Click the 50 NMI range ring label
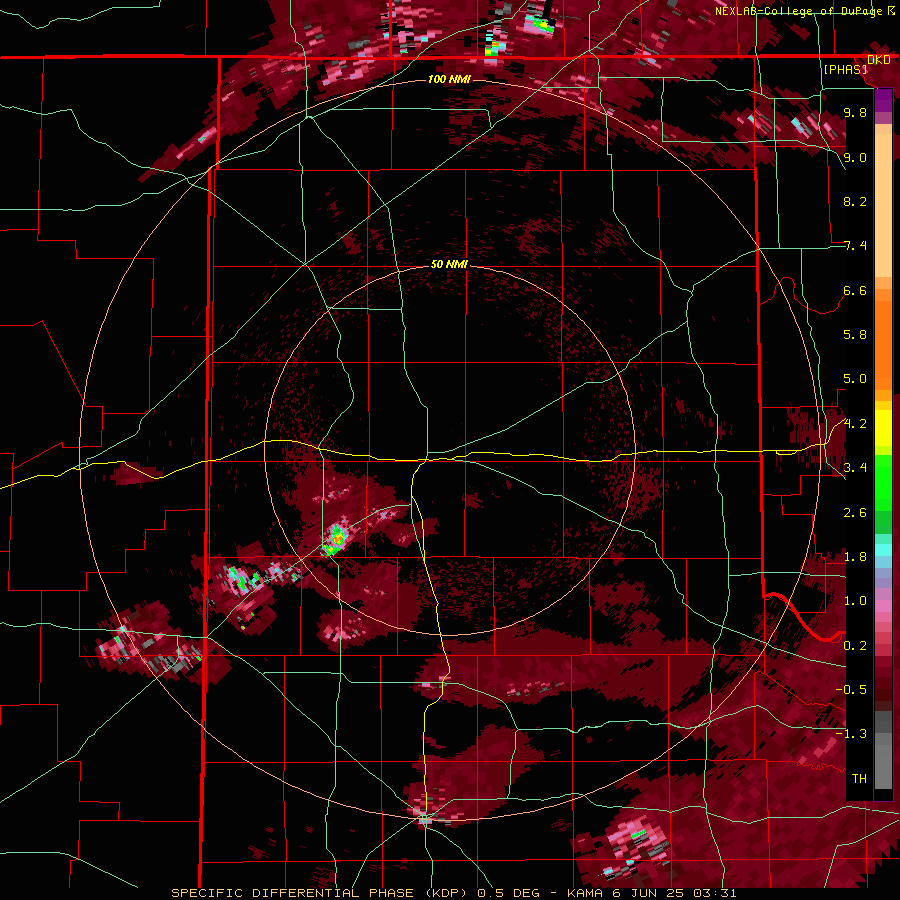900x900 pixels. click(x=449, y=265)
